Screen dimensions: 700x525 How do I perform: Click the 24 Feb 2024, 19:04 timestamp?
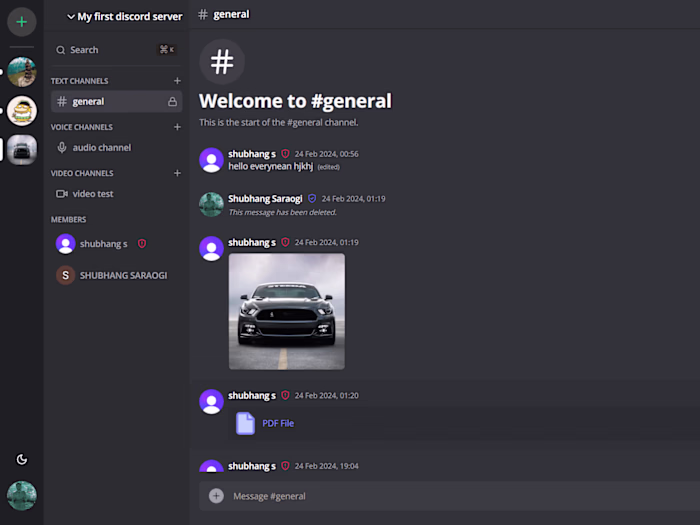[326, 466]
